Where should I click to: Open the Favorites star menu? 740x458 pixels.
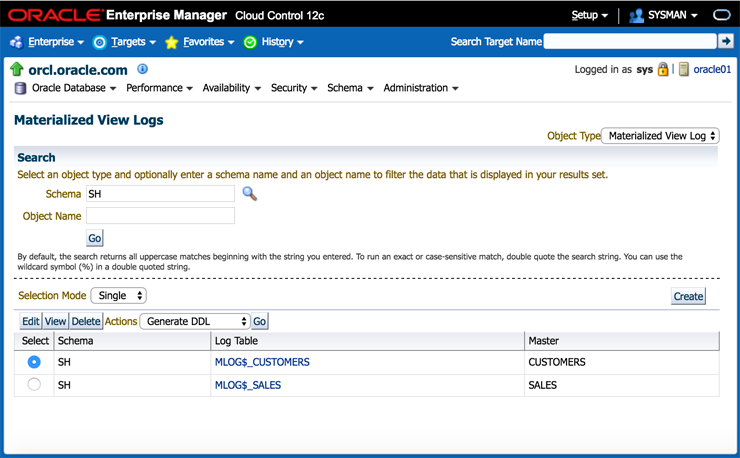click(199, 42)
